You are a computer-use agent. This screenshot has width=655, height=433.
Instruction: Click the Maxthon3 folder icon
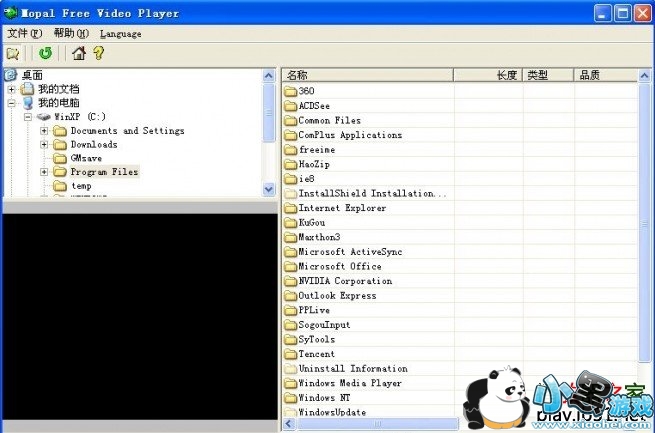[x=290, y=237]
